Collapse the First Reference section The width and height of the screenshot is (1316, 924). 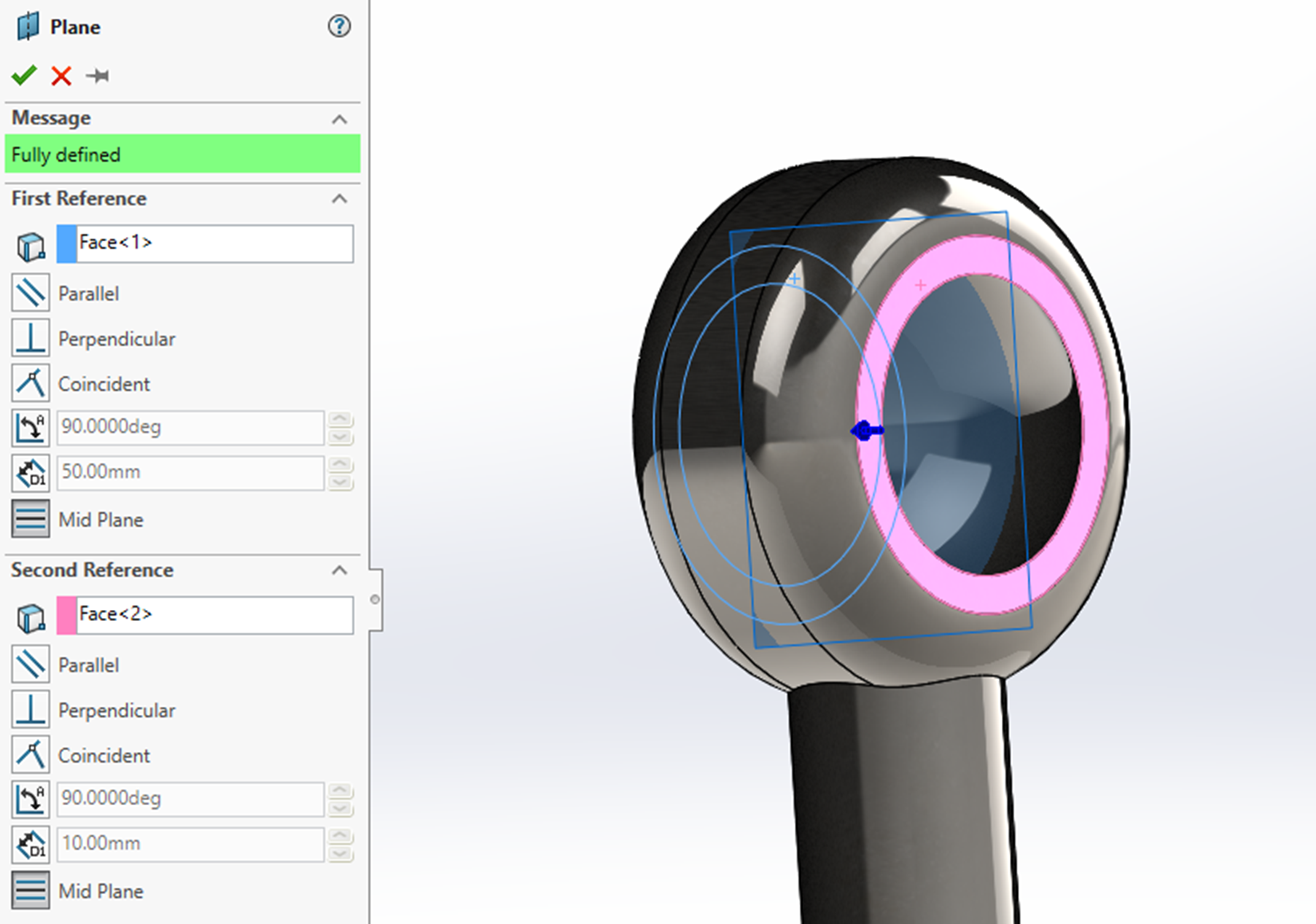point(340,199)
